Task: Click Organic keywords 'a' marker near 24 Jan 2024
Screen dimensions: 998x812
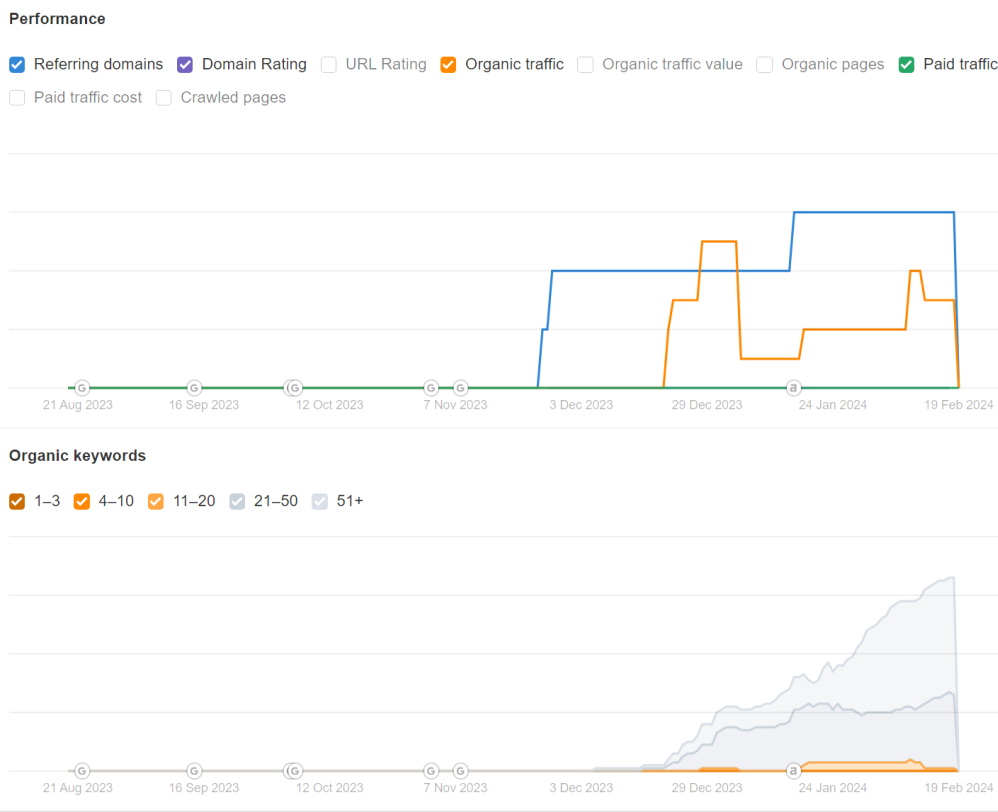Action: tap(794, 771)
